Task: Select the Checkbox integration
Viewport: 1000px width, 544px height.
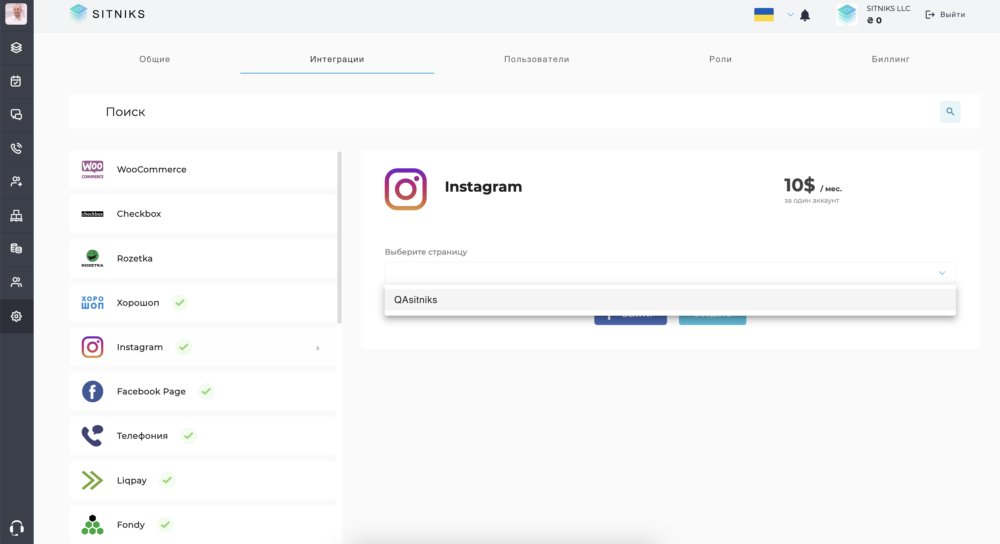Action: tap(203, 214)
